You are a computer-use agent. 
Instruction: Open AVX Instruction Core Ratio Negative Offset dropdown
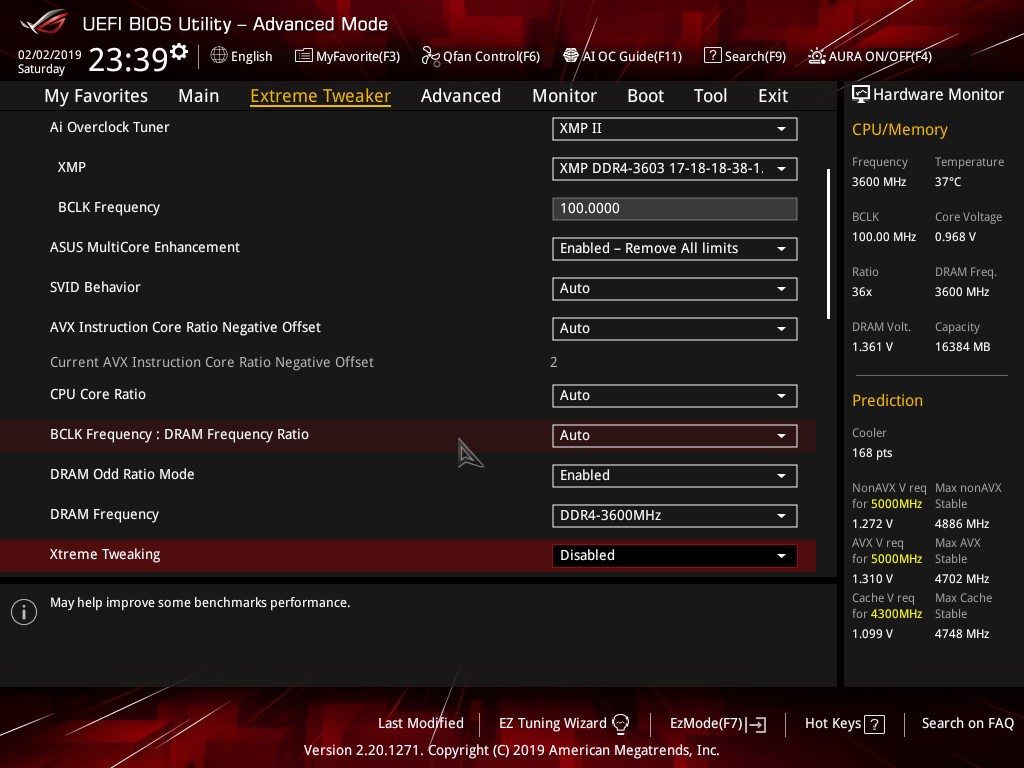coord(675,328)
